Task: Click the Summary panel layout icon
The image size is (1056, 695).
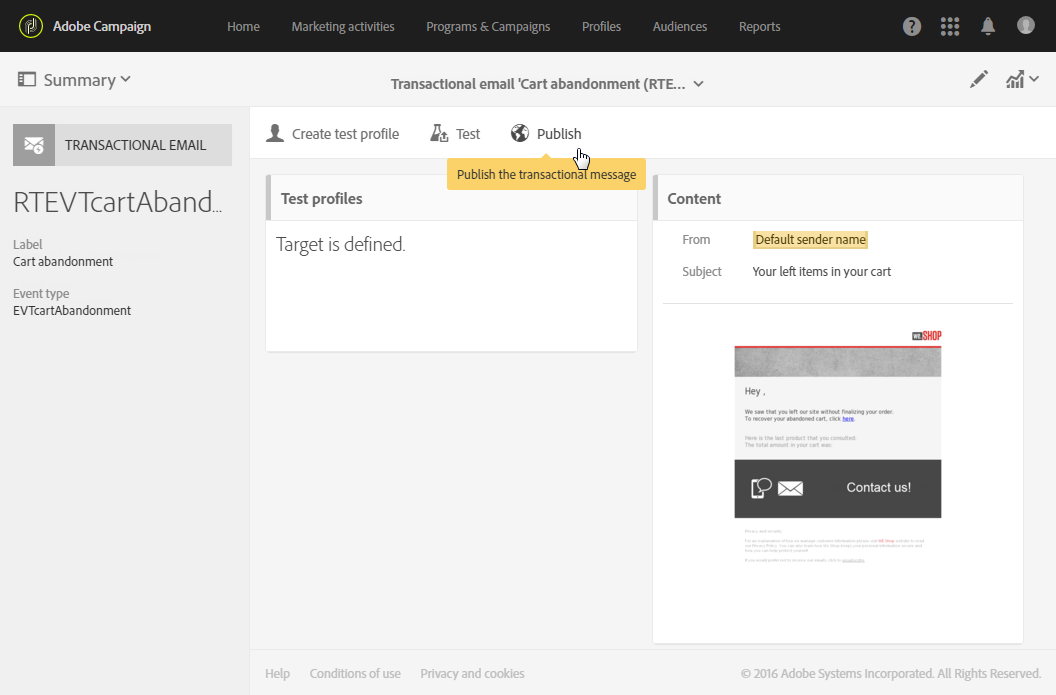Action: [27, 79]
